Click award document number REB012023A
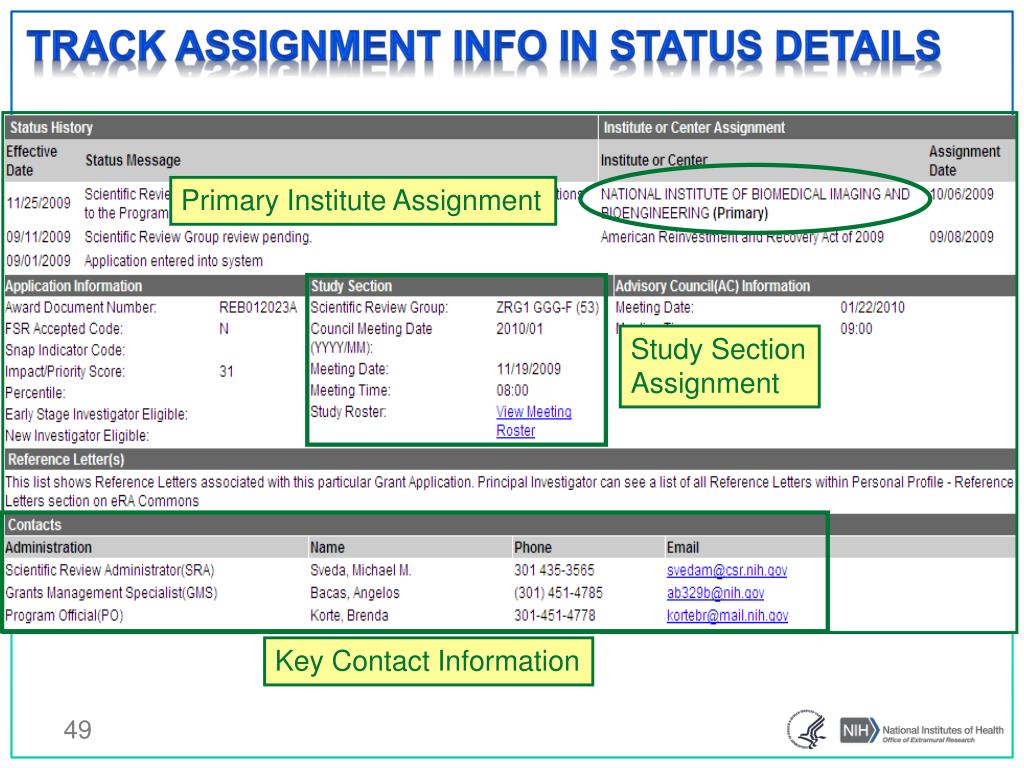The height and width of the screenshot is (768, 1024). coord(258,307)
